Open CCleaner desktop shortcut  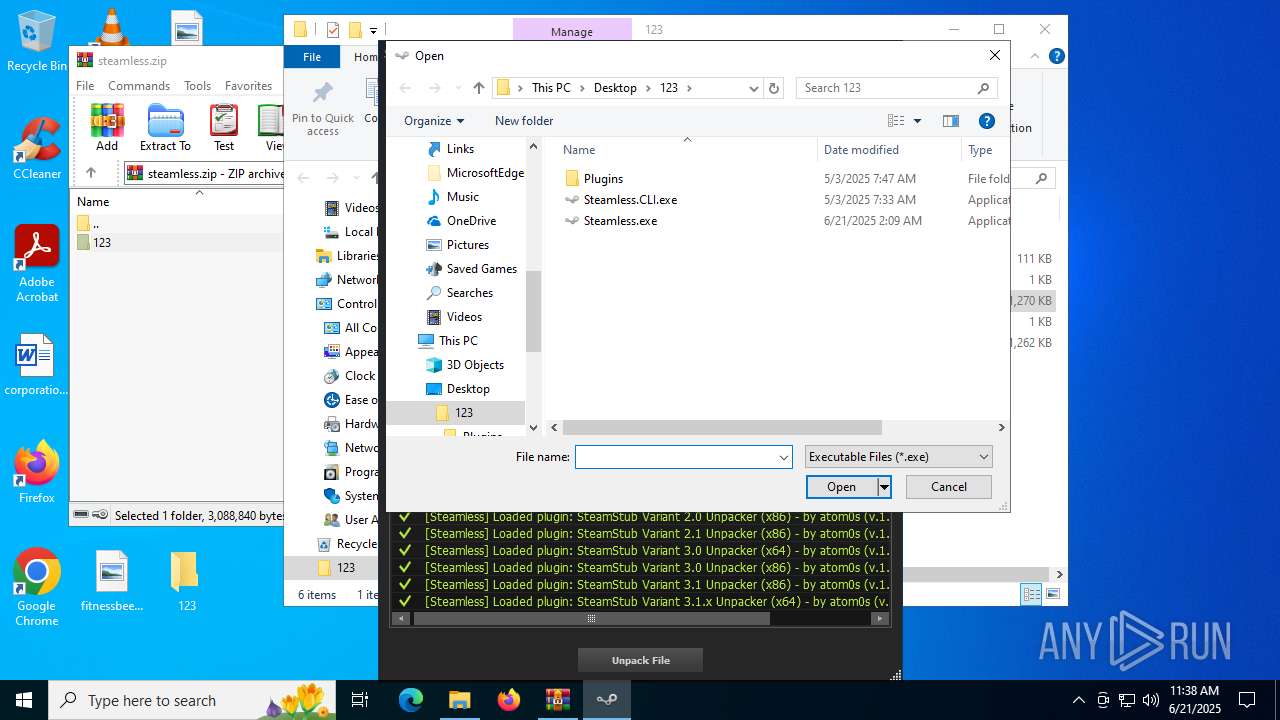[37, 149]
